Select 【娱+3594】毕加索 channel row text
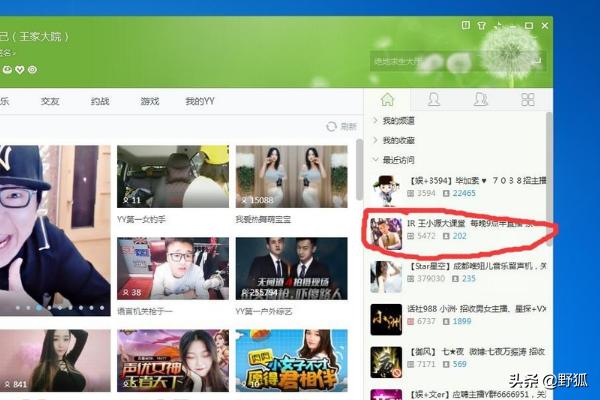Image resolution: width=600 pixels, height=400 pixels. pos(477,180)
